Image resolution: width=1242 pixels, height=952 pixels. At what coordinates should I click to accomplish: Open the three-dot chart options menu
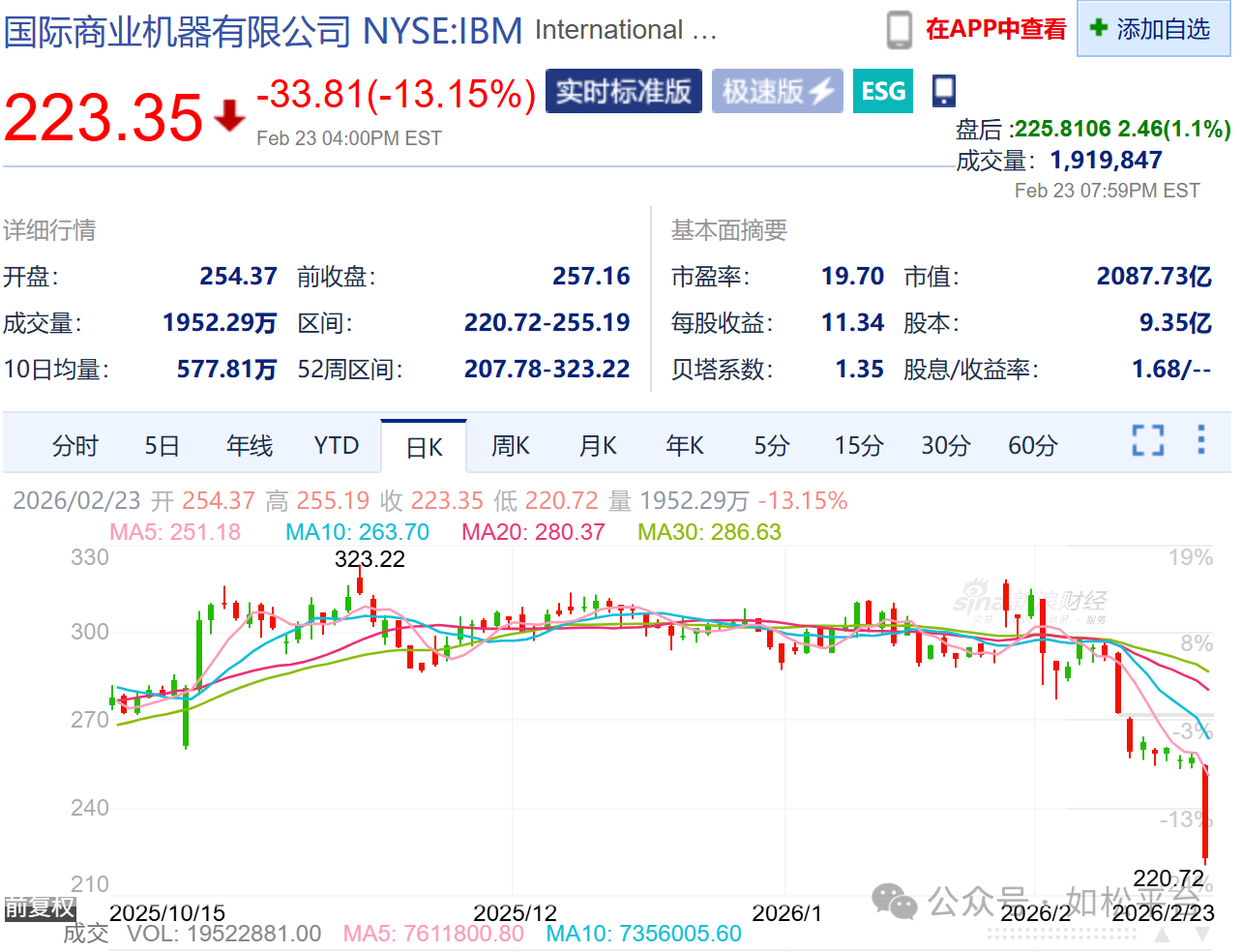(1200, 439)
